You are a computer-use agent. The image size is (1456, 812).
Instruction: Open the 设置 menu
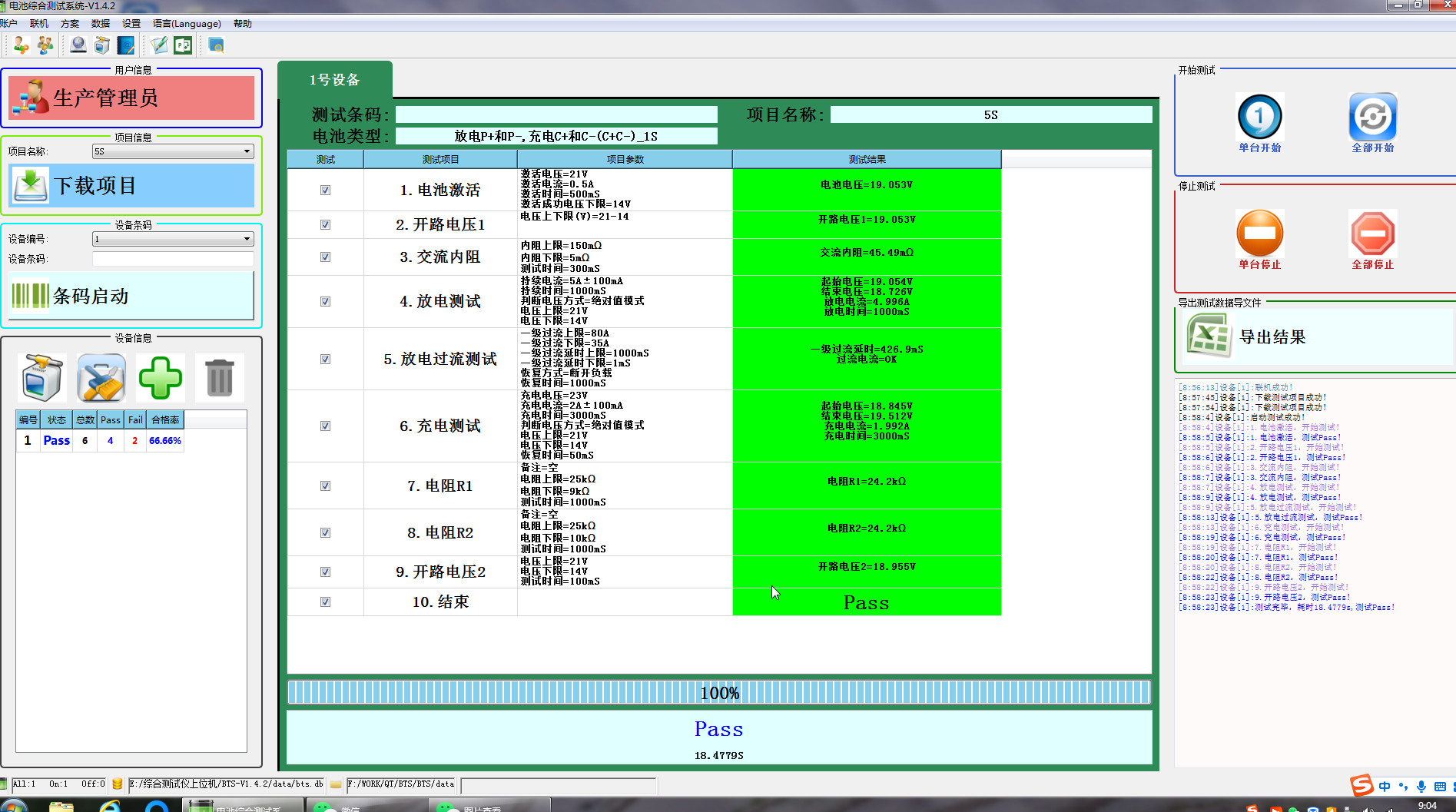(131, 24)
